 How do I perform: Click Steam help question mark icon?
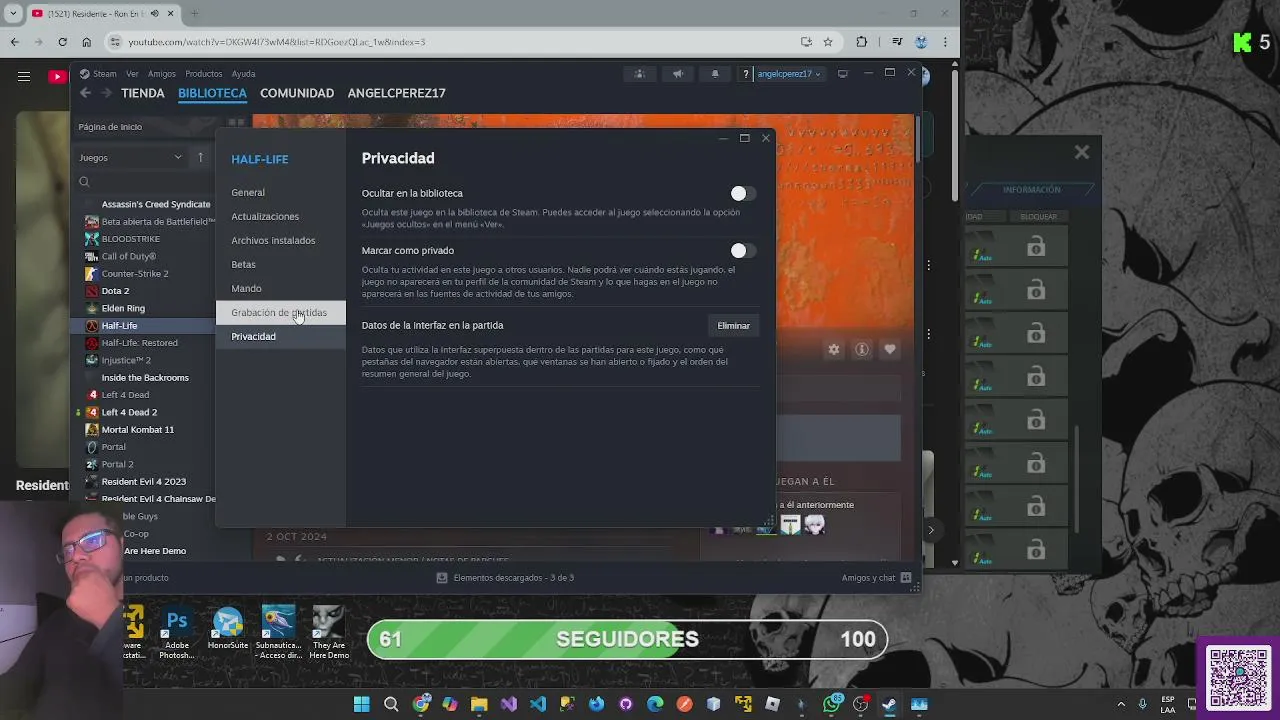[x=745, y=74]
